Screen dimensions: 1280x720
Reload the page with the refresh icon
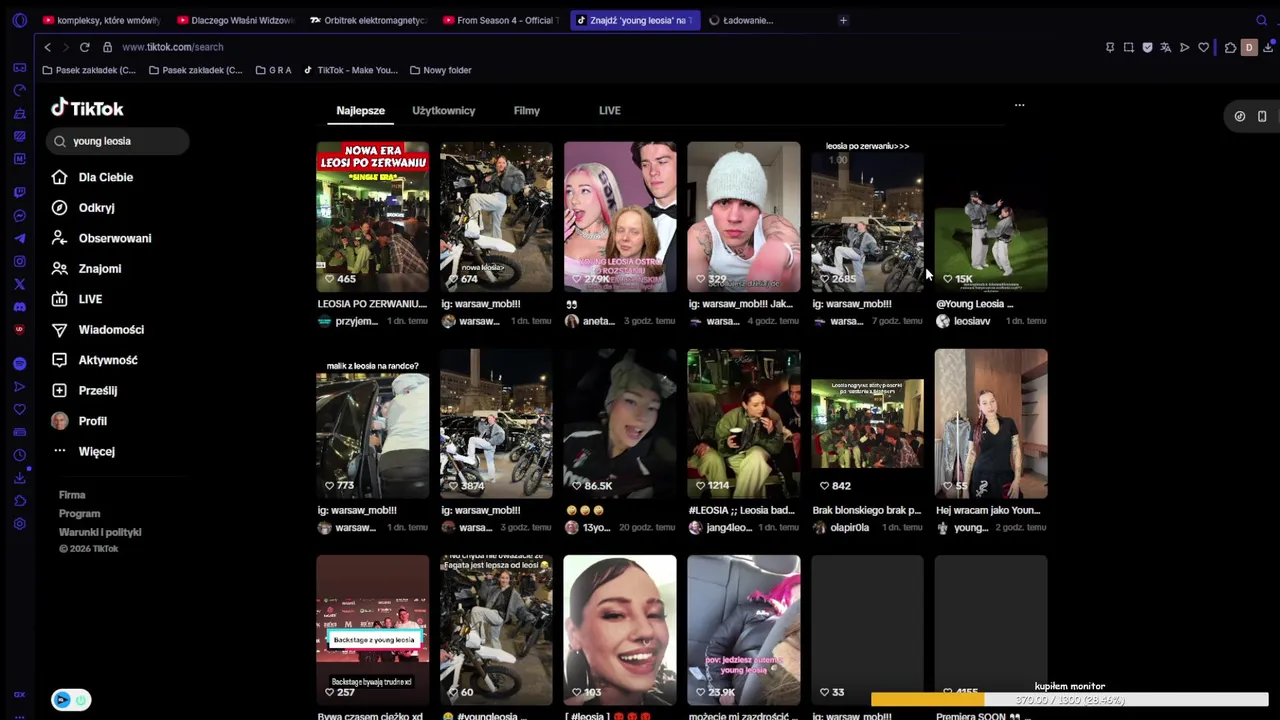tap(85, 47)
